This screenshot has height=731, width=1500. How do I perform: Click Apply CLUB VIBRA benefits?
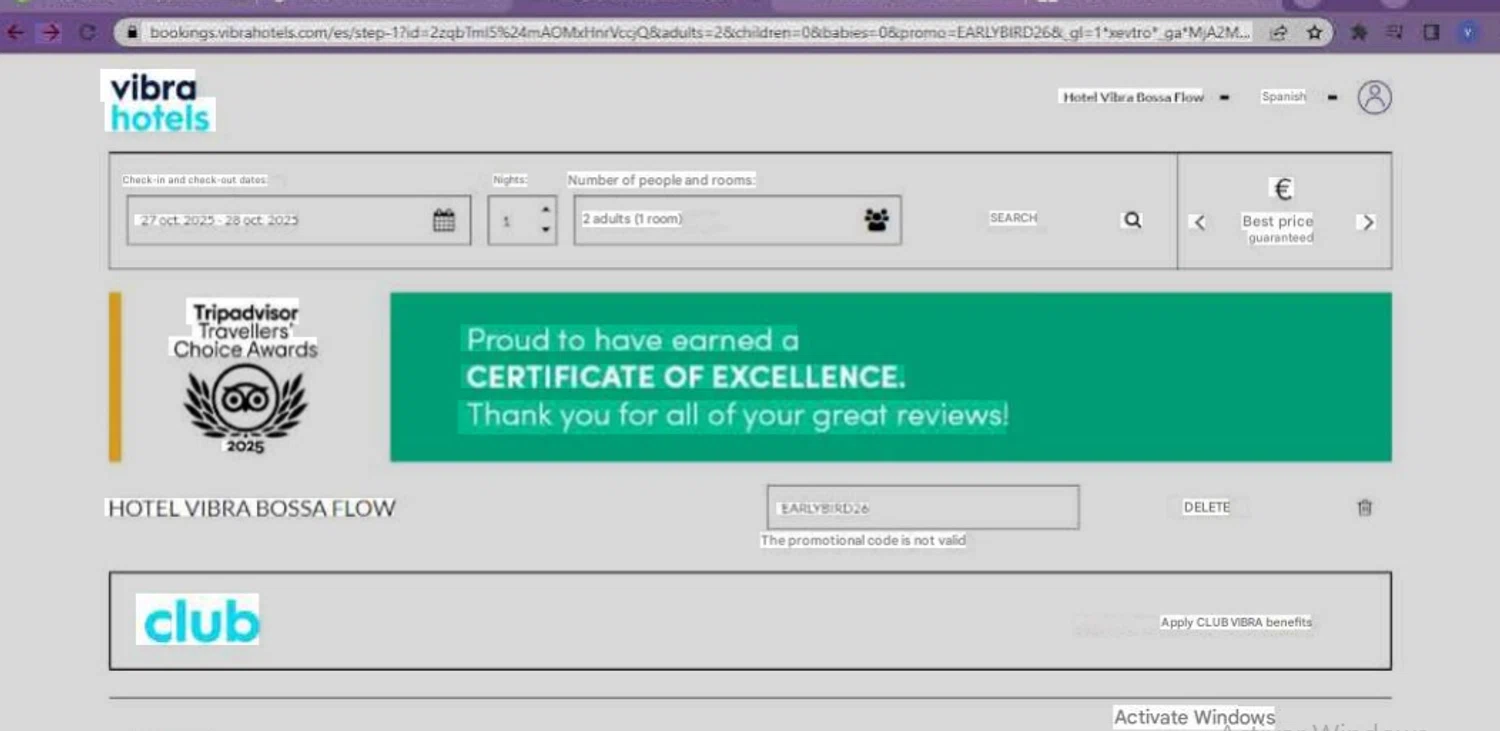coord(1236,622)
